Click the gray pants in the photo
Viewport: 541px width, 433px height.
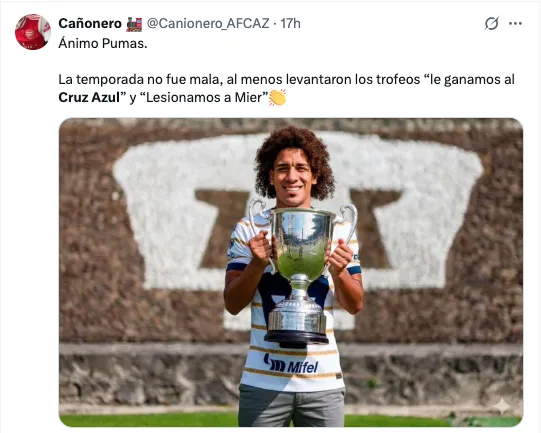pyautogui.click(x=292, y=406)
